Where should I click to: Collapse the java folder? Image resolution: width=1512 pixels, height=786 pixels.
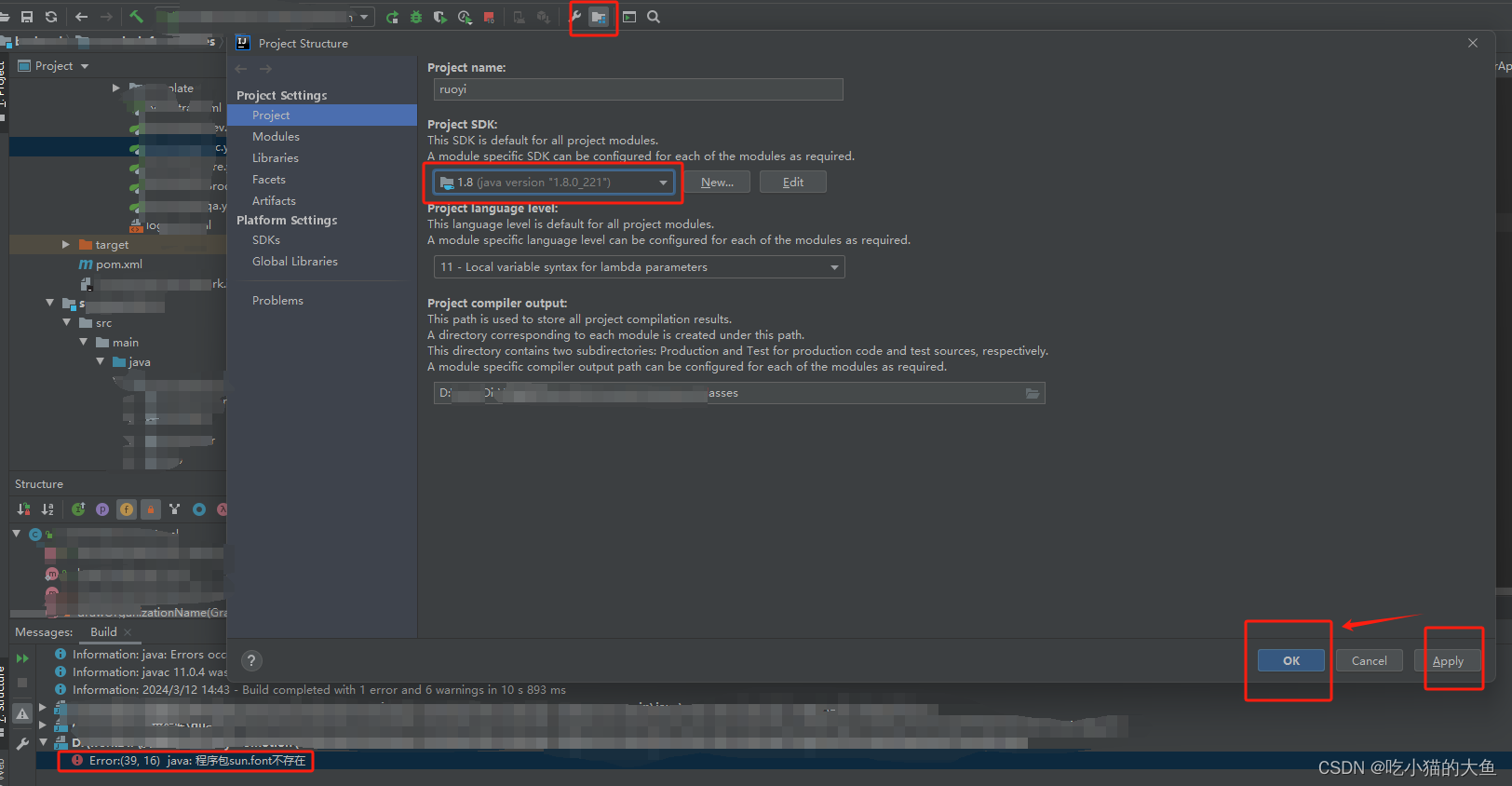coord(100,361)
